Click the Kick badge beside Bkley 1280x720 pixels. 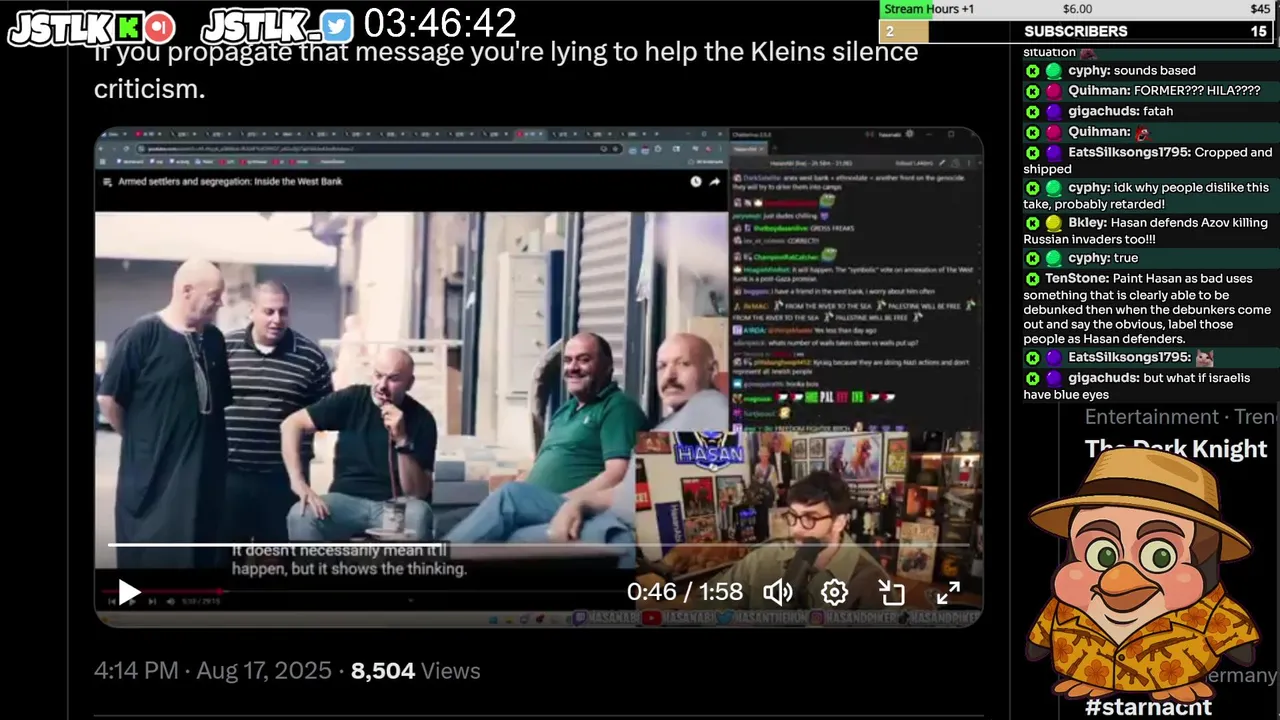(1032, 223)
